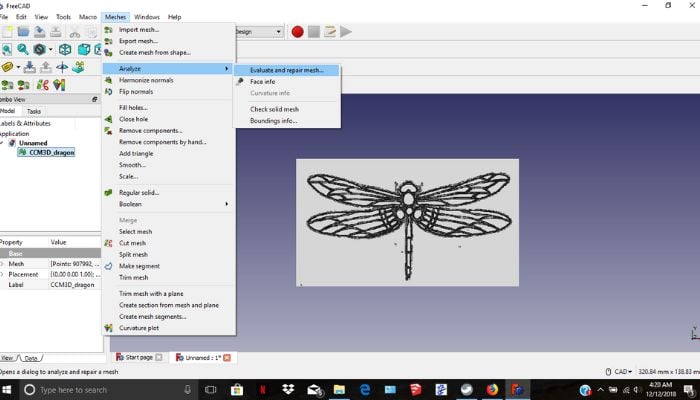700x400 pixels.
Task: Click the Isometric view cube icon
Action: tap(65, 49)
